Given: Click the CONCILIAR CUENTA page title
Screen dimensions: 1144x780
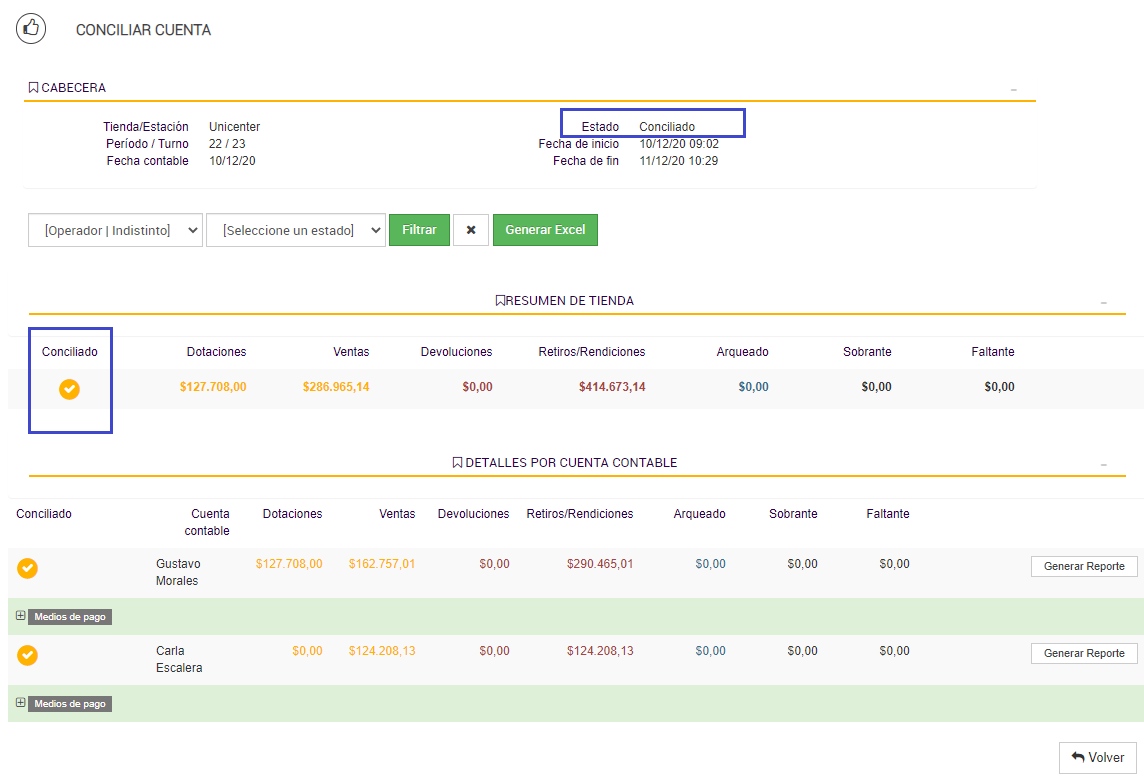Looking at the screenshot, I should (144, 30).
